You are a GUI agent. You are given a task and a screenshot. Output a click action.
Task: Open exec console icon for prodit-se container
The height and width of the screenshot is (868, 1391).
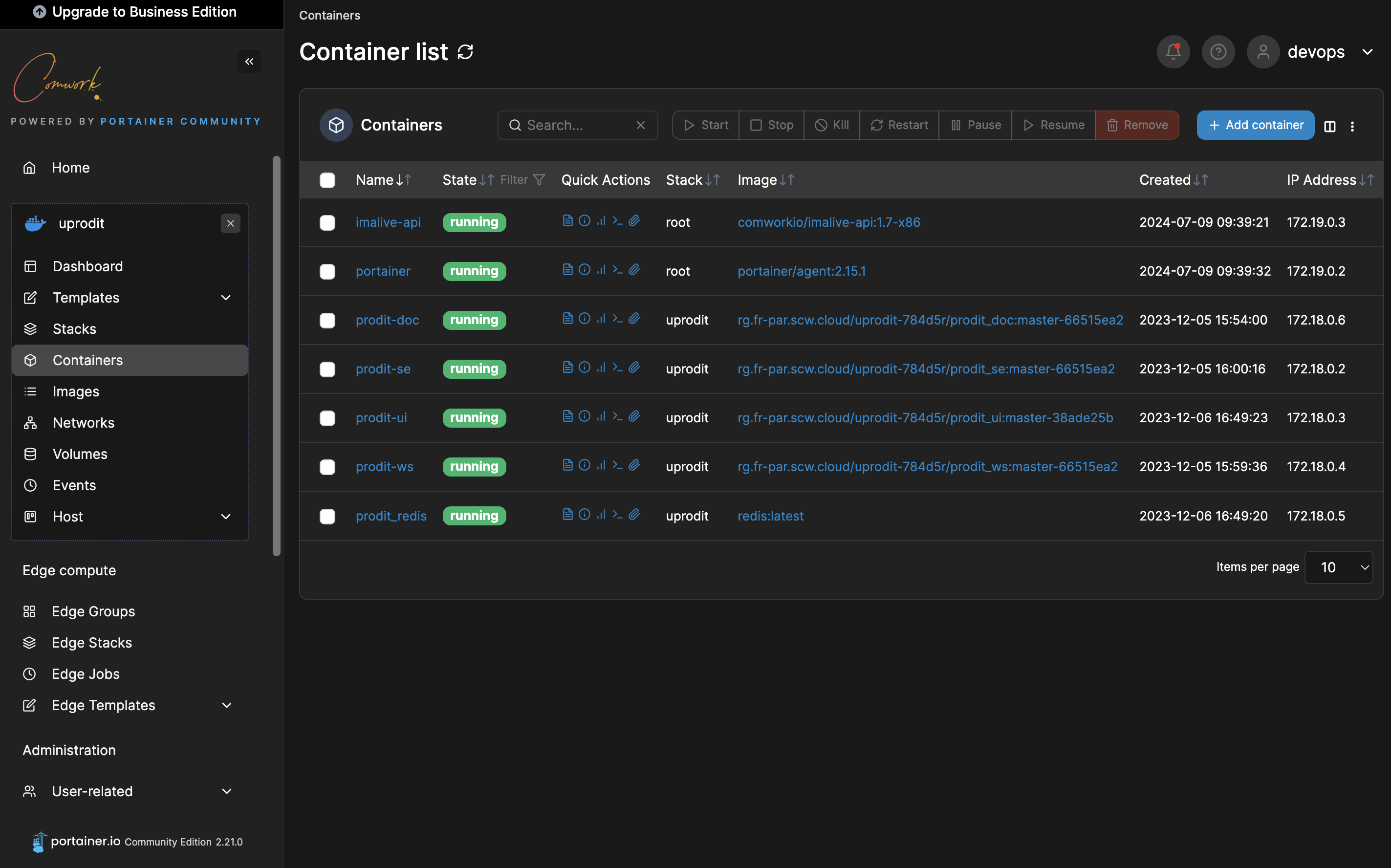tap(618, 368)
